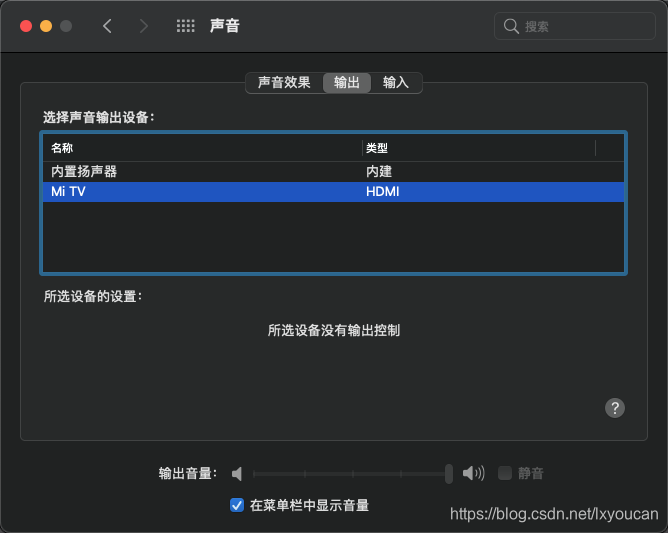Click the output volume slider knob
The height and width of the screenshot is (533, 668).
click(x=449, y=473)
